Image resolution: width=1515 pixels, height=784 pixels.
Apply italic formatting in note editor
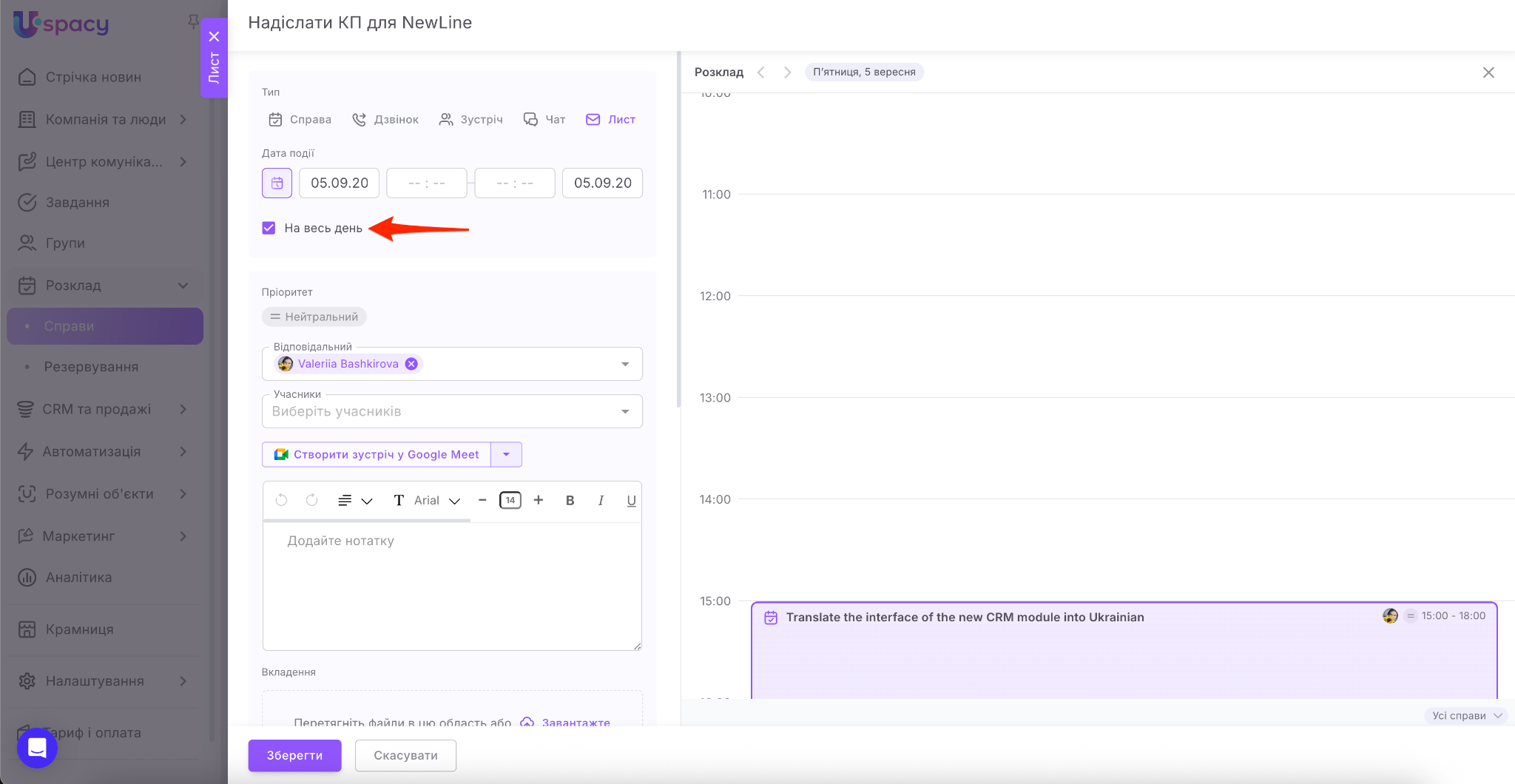601,501
